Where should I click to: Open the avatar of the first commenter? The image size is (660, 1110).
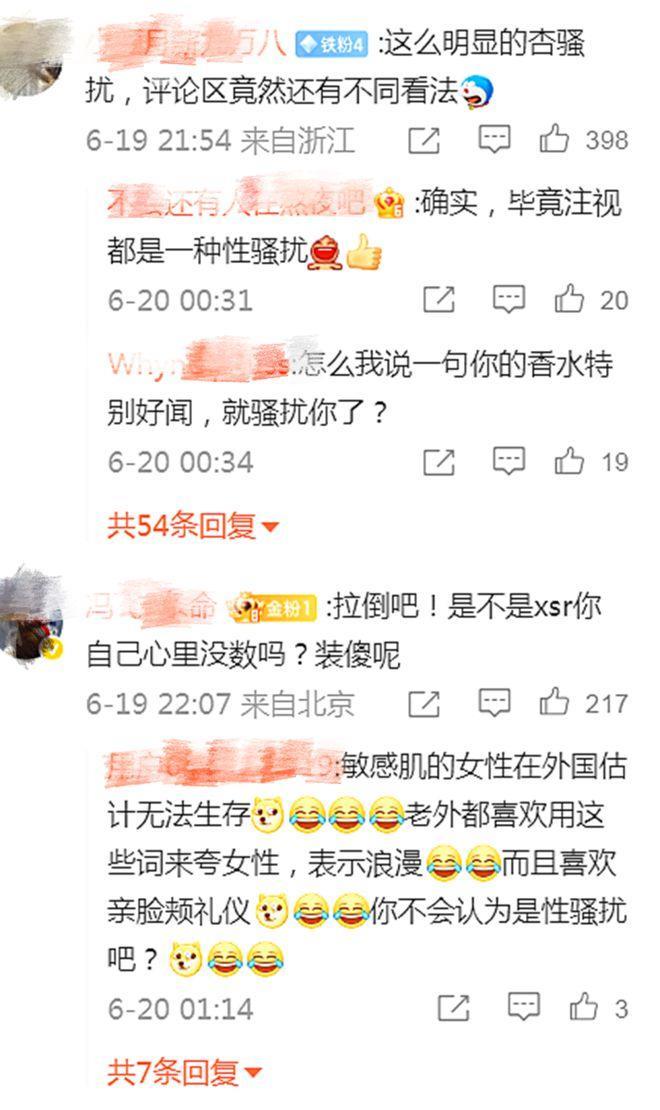coord(32,60)
